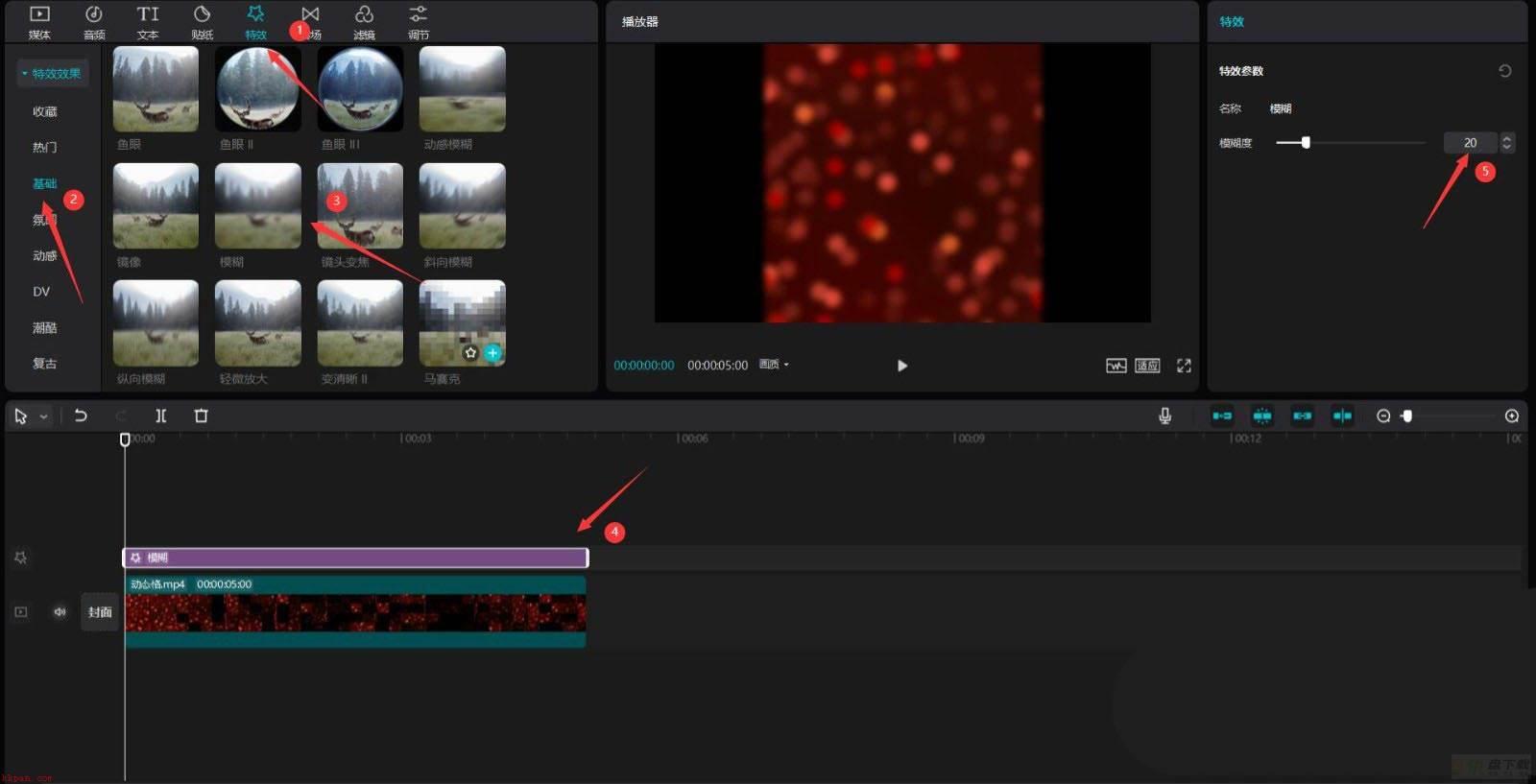The width and height of the screenshot is (1536, 784).
Task: Select the 动态格.mp4 video clip
Action: [x=355, y=611]
